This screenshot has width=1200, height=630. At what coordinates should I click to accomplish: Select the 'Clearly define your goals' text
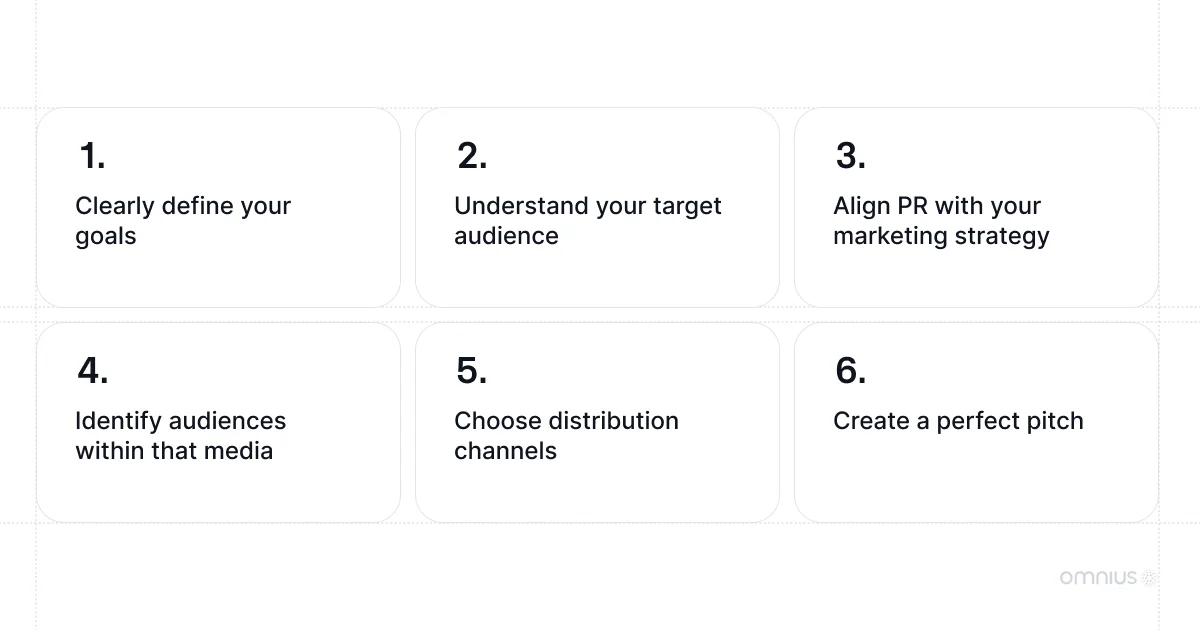183,221
